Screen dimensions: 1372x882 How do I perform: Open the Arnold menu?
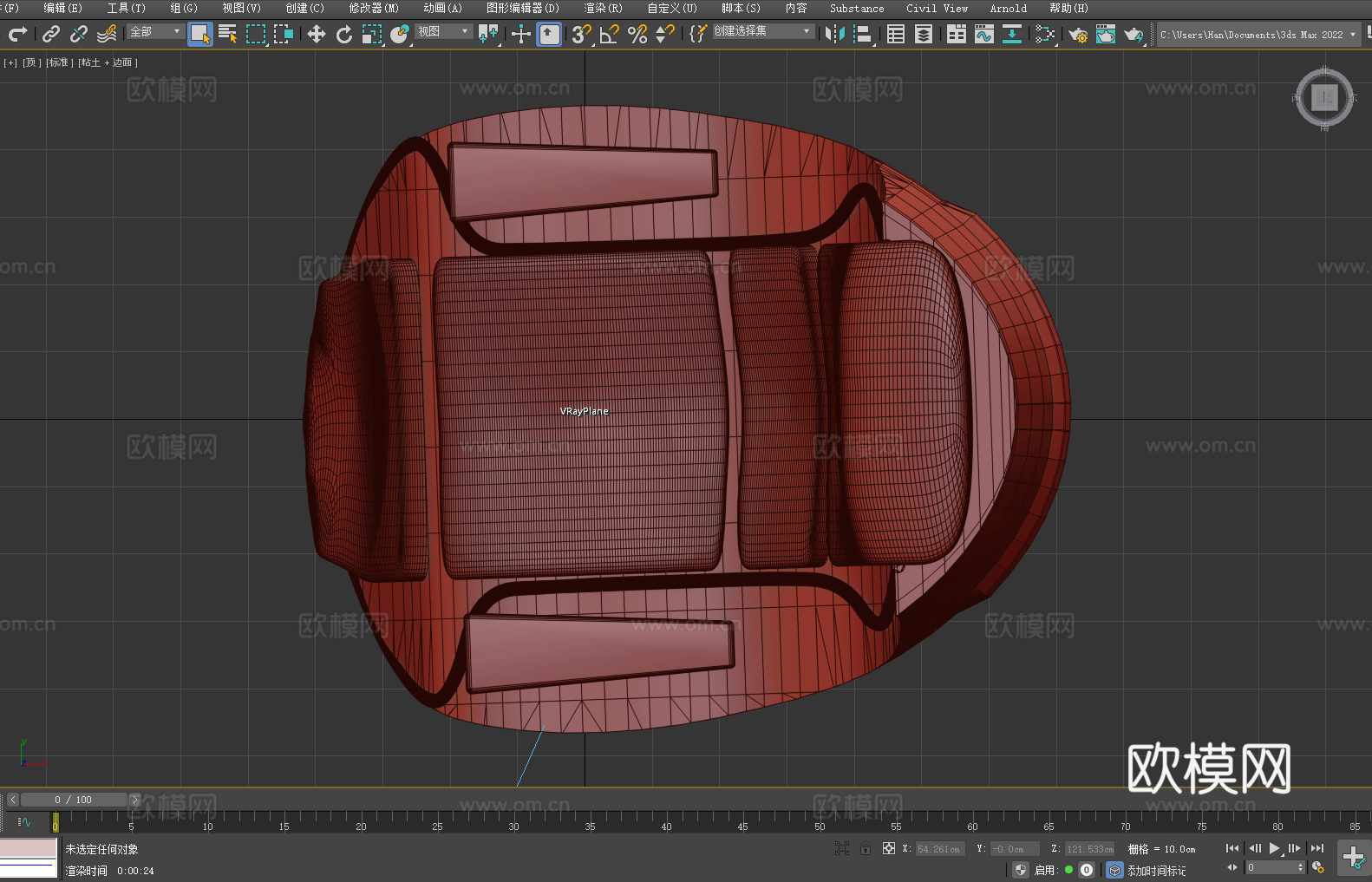1009,8
